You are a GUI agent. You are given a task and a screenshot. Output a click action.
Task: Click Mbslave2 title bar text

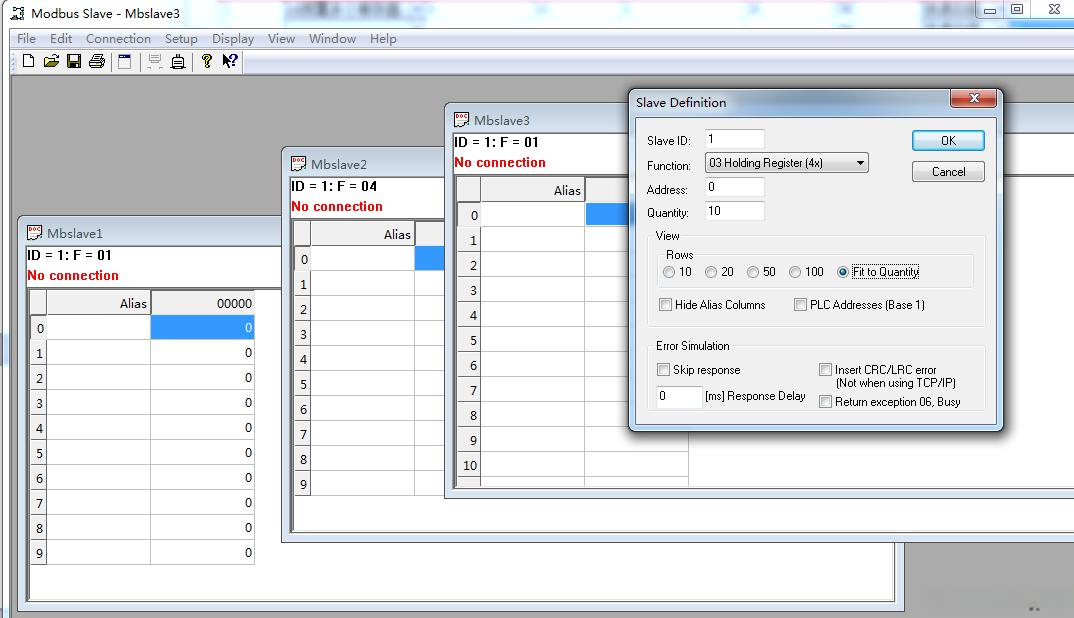(x=339, y=164)
